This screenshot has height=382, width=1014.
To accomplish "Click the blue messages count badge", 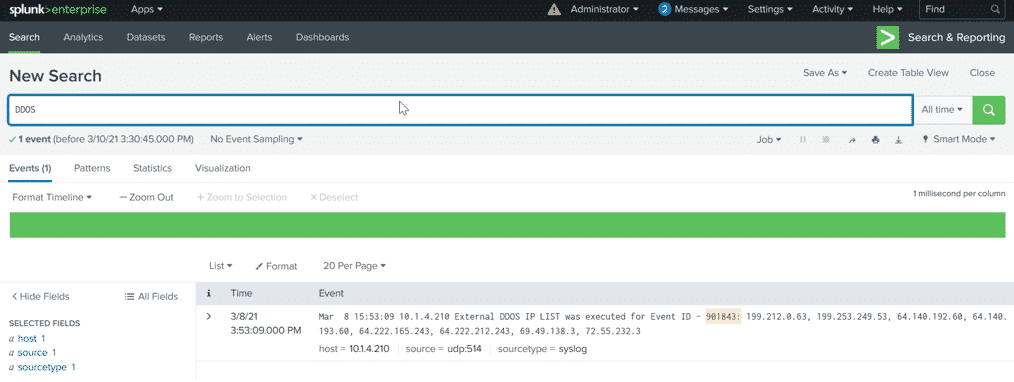I will point(665,9).
